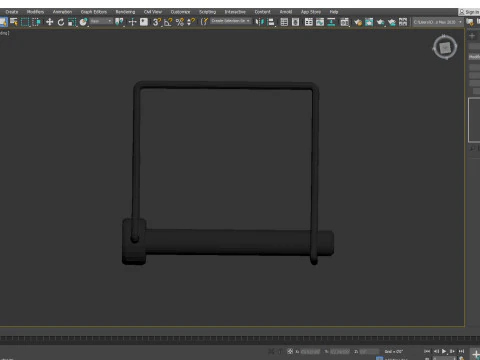The width and height of the screenshot is (480, 360).
Task: Open the Animation menu
Action: 62,12
